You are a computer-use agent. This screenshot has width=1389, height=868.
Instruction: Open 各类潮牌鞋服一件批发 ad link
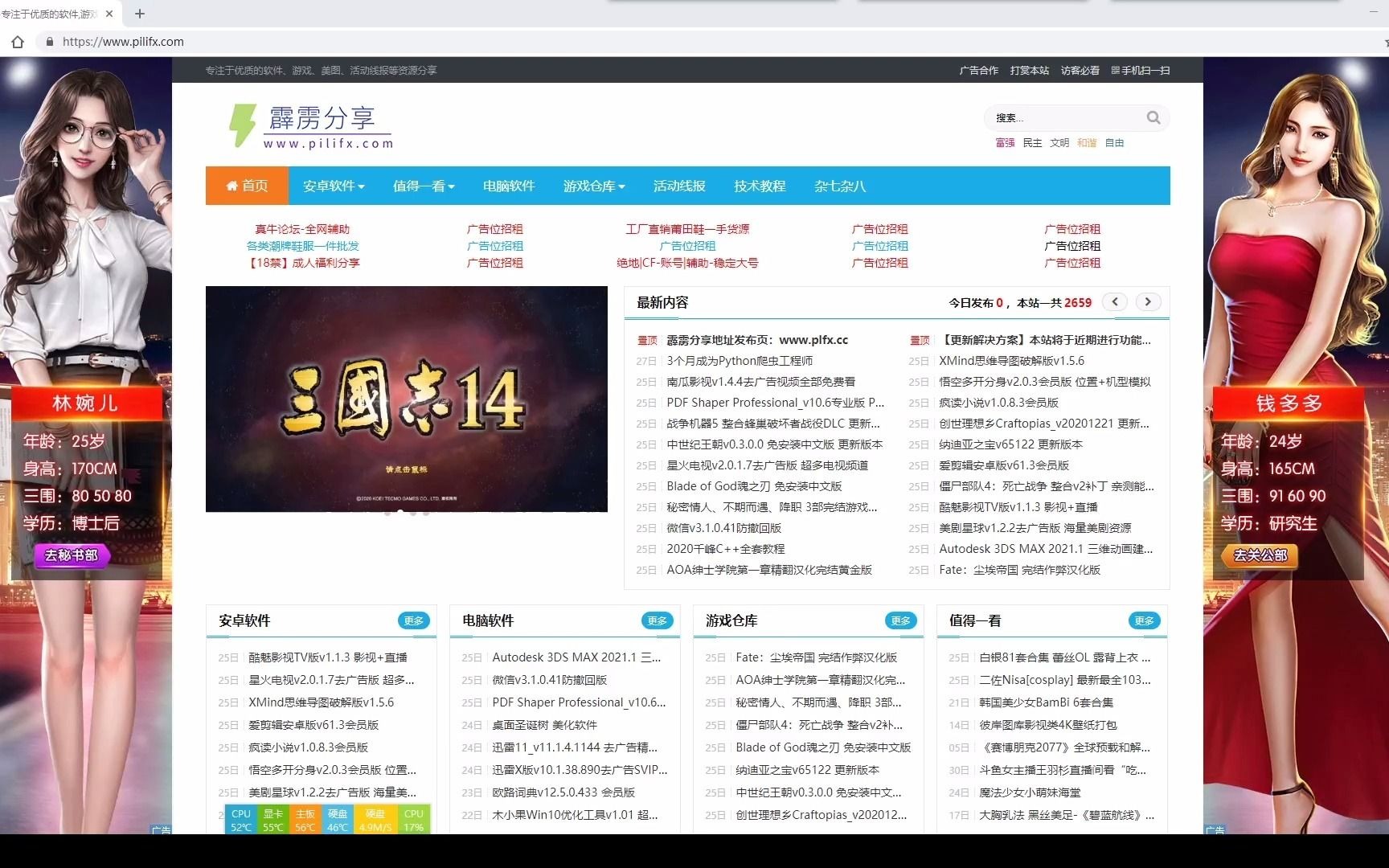pos(302,246)
